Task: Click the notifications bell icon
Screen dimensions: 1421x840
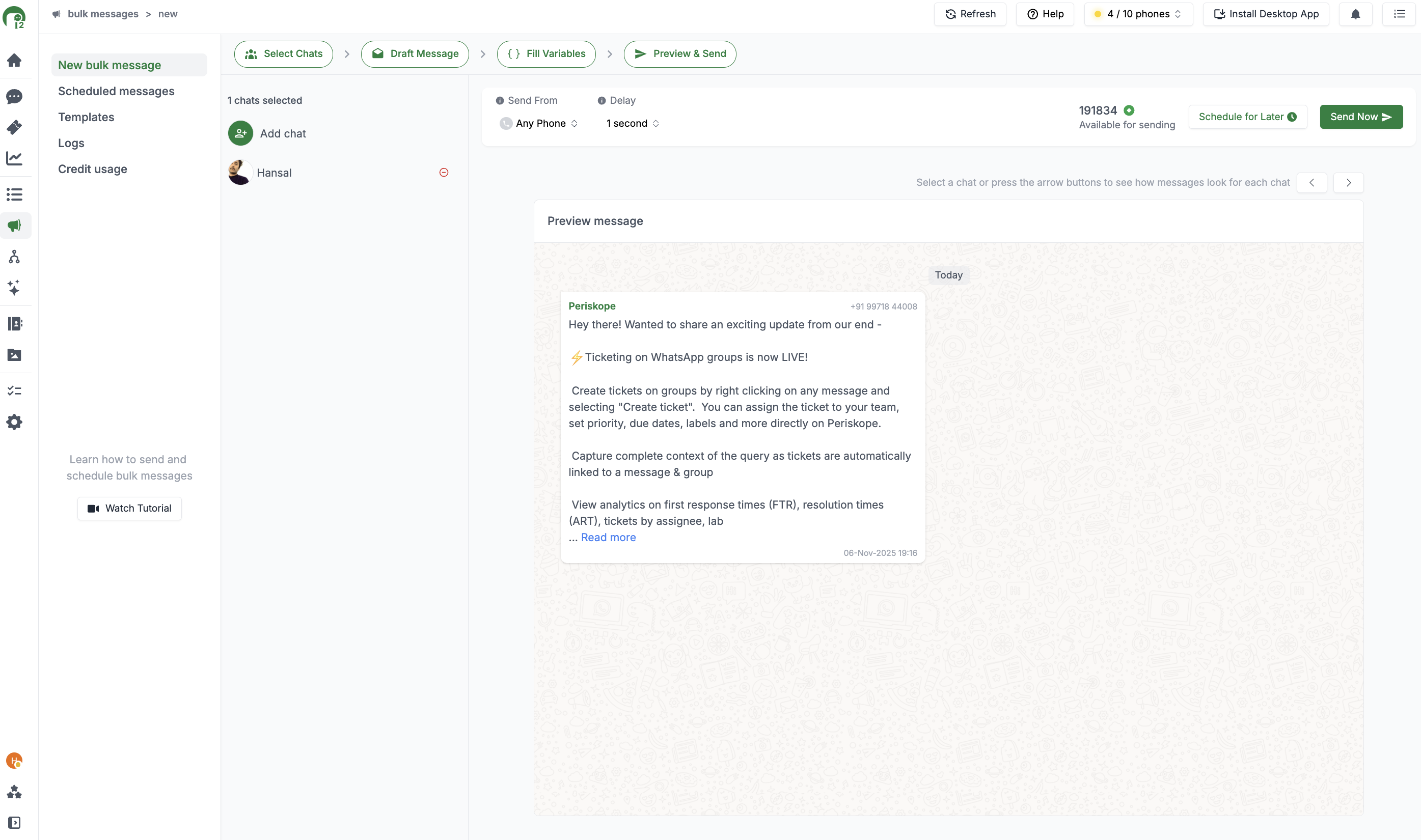Action: pyautogui.click(x=1355, y=14)
